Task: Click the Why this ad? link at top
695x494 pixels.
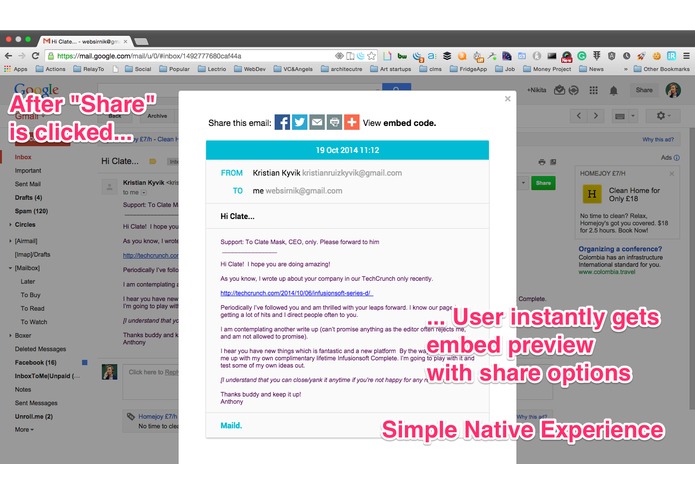Action: click(x=658, y=140)
